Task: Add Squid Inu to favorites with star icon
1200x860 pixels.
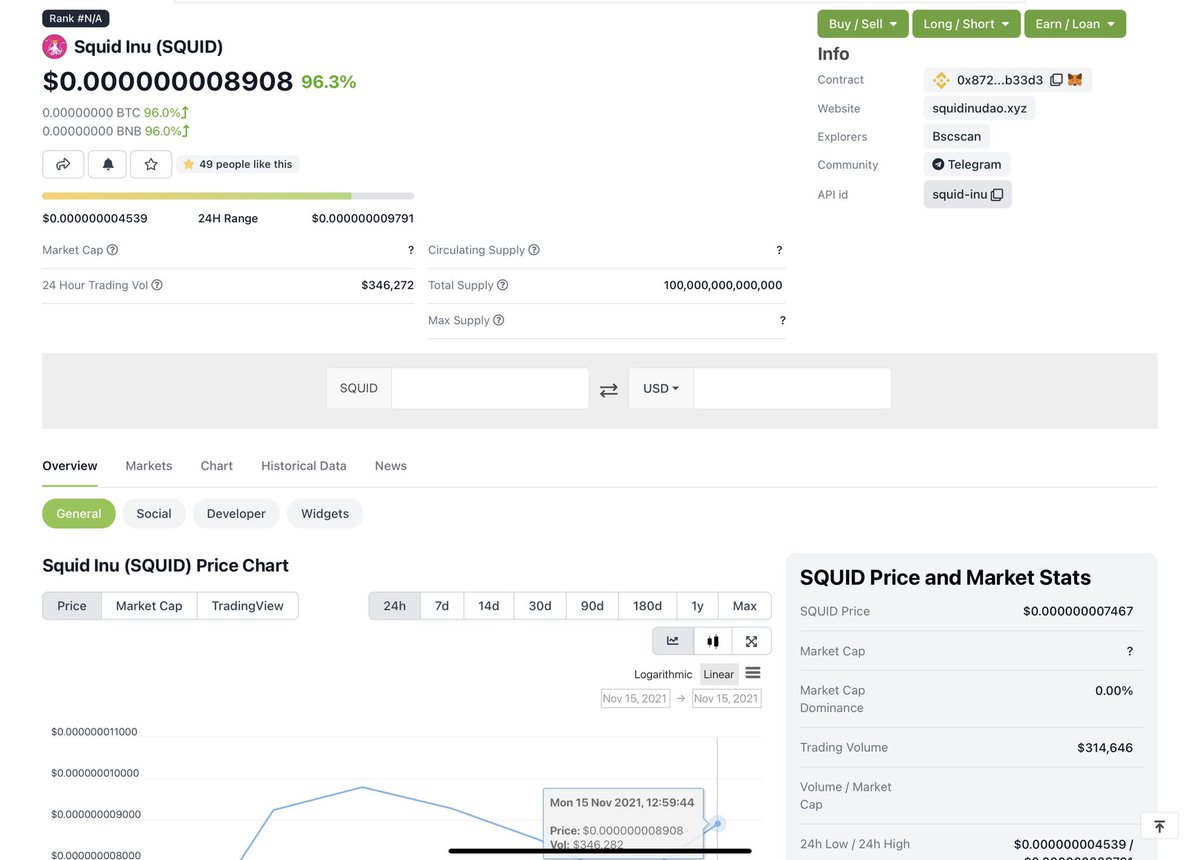Action: pyautogui.click(x=151, y=164)
